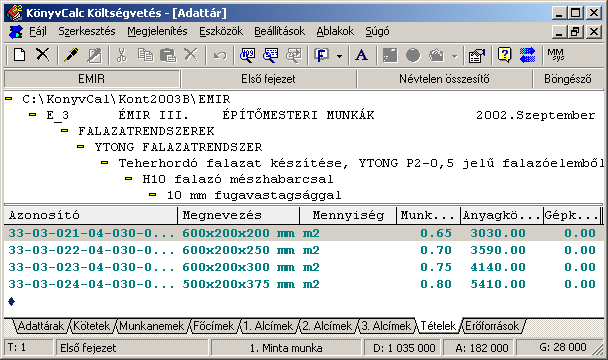Viewport: 608px width, 360px height.
Task: Collapse the E_3 ÉMIR III. tree node
Action: 33,115
